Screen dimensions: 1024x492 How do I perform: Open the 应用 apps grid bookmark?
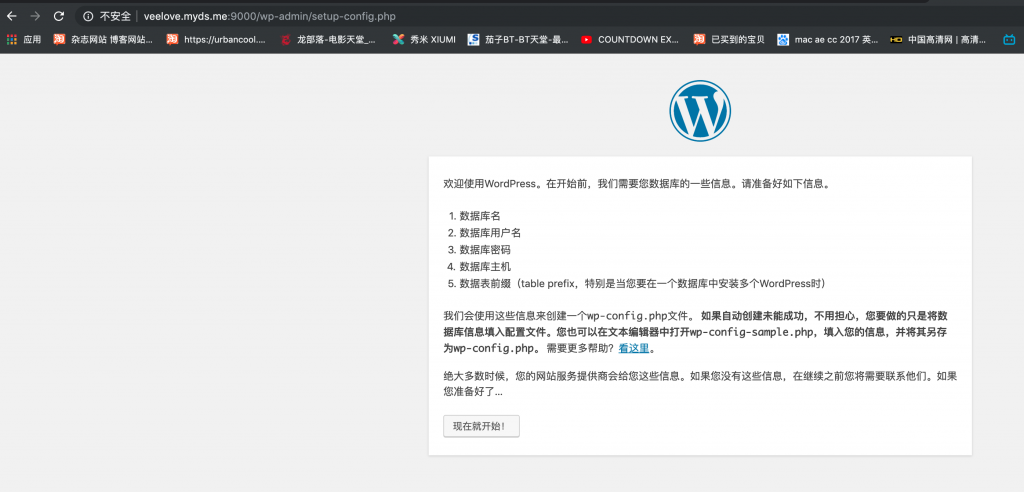[x=24, y=39]
